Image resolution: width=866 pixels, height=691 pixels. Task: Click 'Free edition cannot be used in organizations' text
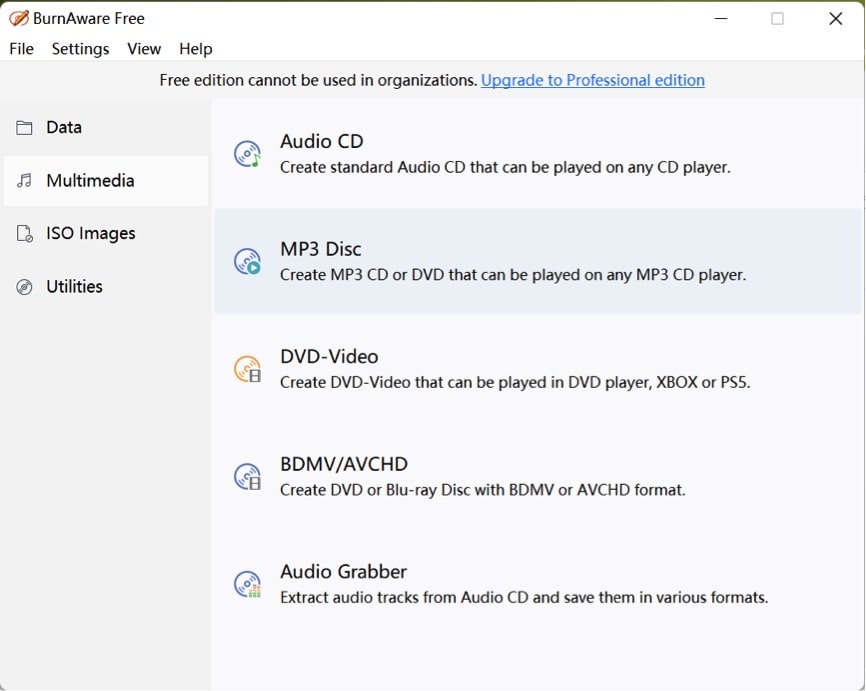pos(318,81)
